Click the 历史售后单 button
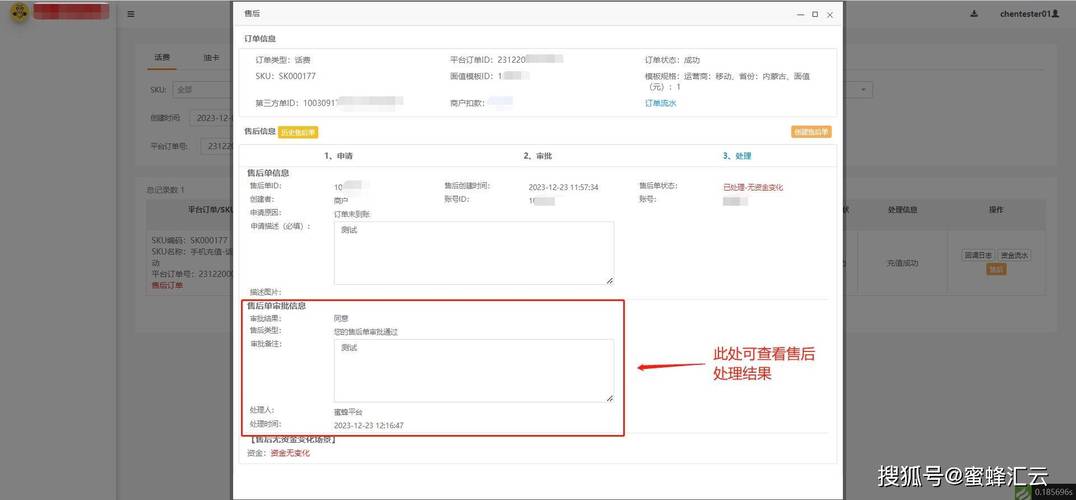Screen dimensions: 1076x500 coord(299,132)
